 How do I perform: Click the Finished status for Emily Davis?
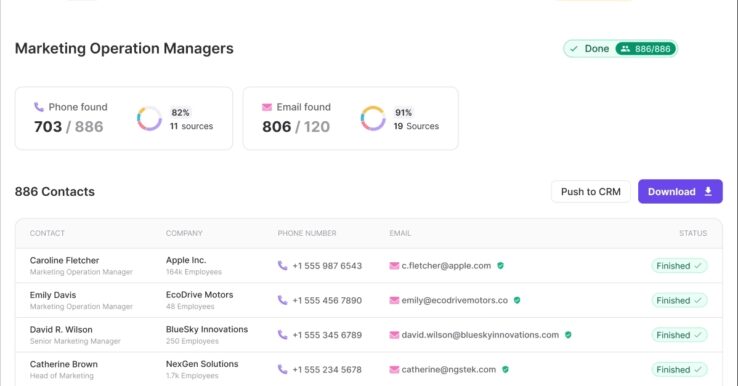pyautogui.click(x=679, y=300)
